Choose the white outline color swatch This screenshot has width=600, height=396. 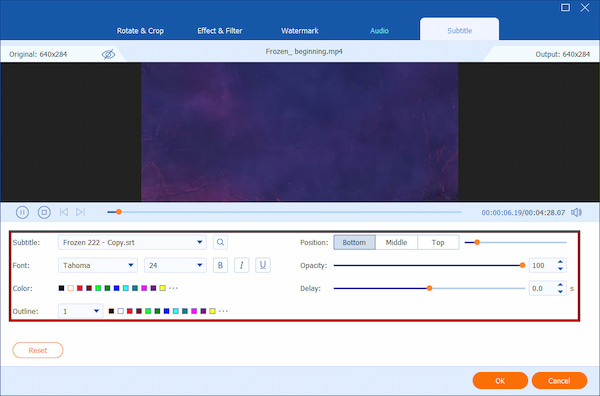(121, 311)
